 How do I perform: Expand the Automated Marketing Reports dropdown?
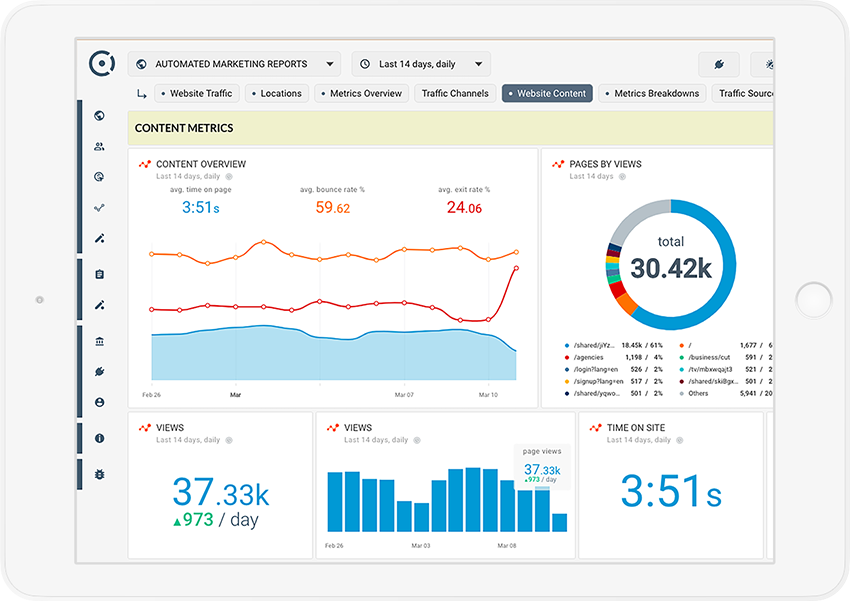234,64
